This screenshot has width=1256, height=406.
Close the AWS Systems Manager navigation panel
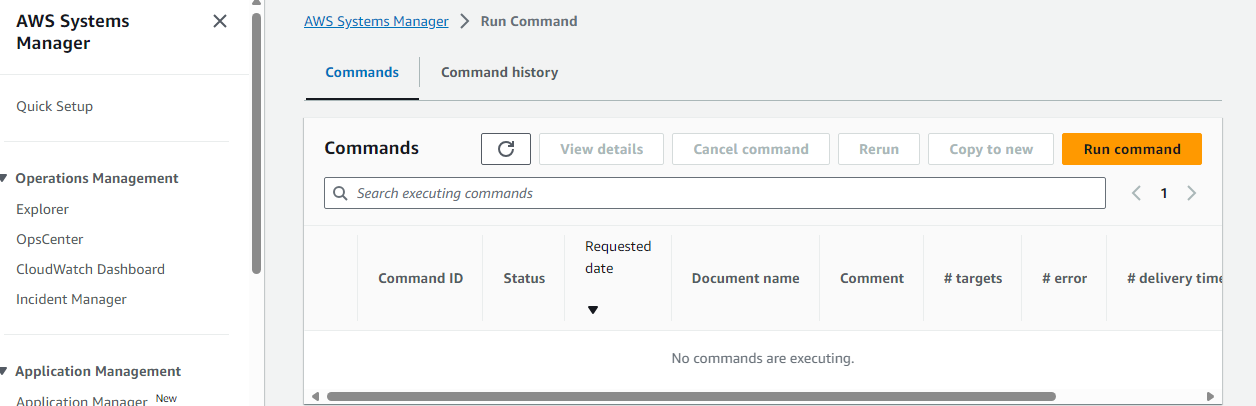coord(220,21)
